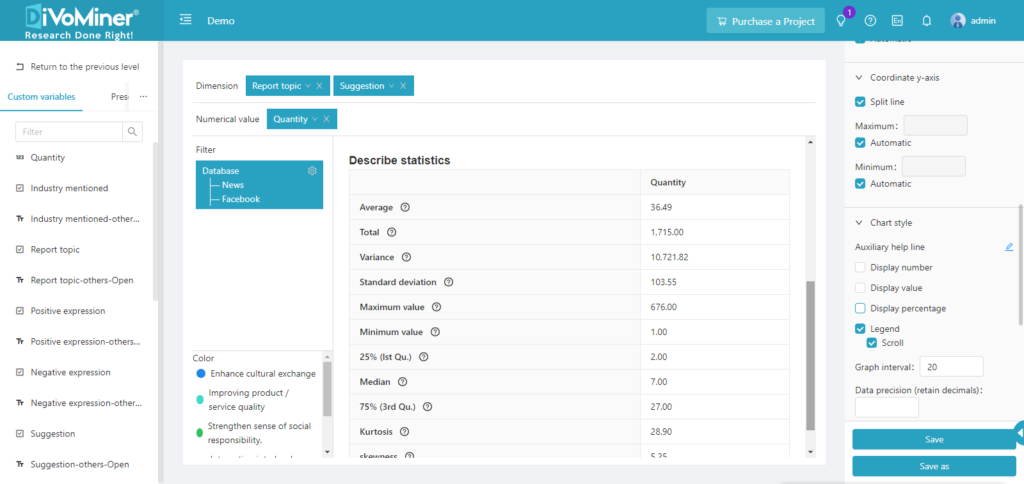Viewport: 1024px width, 484px height.
Task: Show help for Maximum value
Action: tap(437, 307)
